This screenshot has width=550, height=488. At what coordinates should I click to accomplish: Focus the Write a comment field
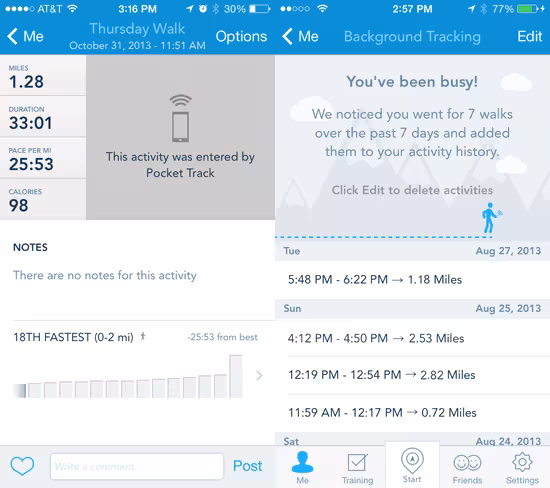pyautogui.click(x=137, y=466)
